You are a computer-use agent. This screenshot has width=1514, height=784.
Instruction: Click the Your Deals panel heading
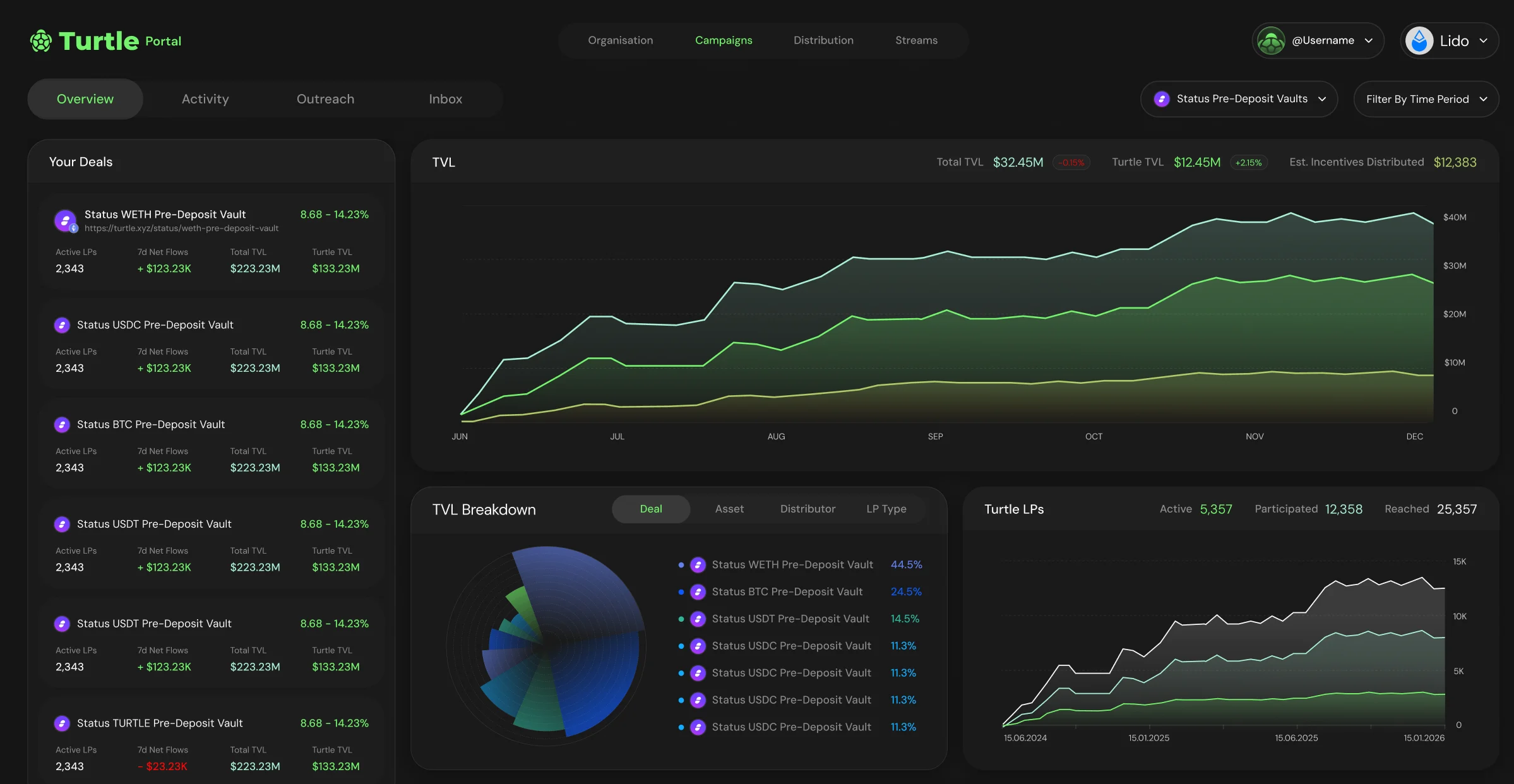point(81,162)
